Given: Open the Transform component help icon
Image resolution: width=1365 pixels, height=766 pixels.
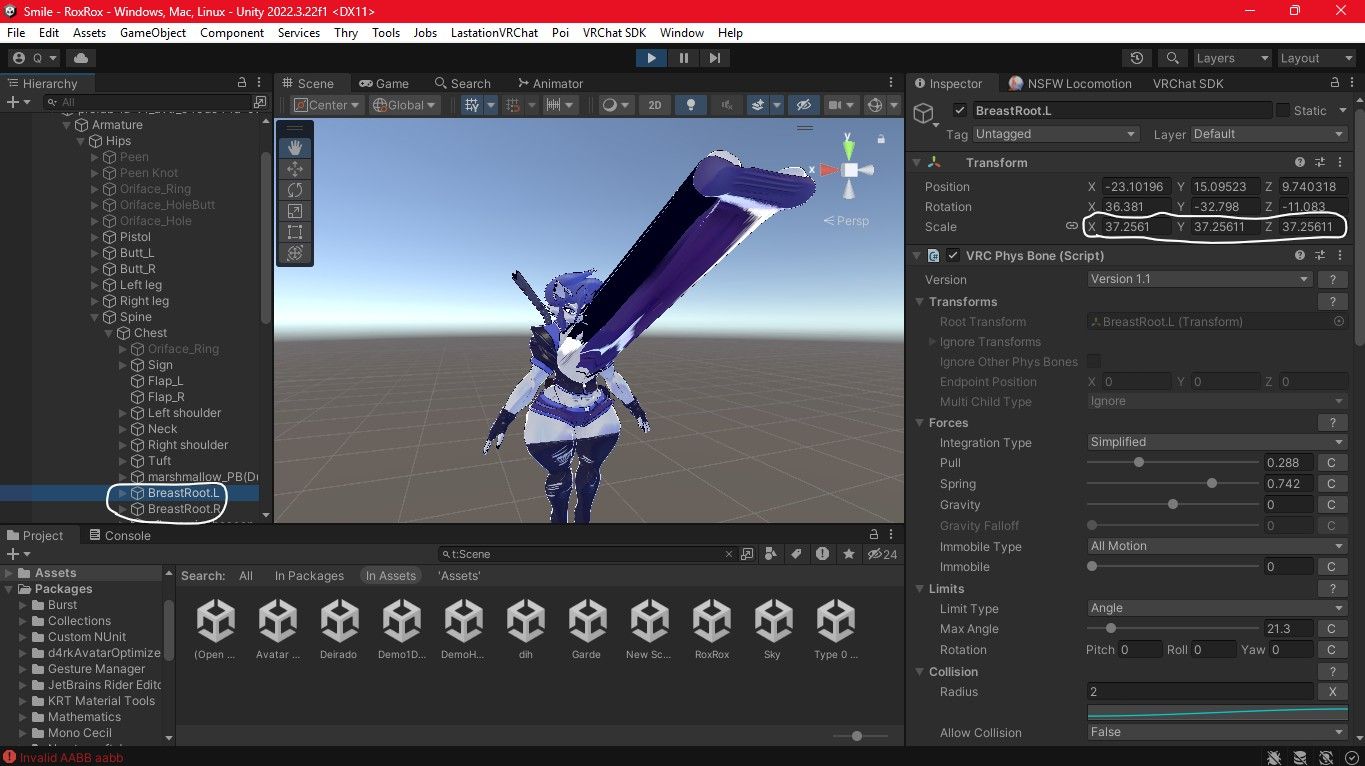Looking at the screenshot, I should 1300,162.
